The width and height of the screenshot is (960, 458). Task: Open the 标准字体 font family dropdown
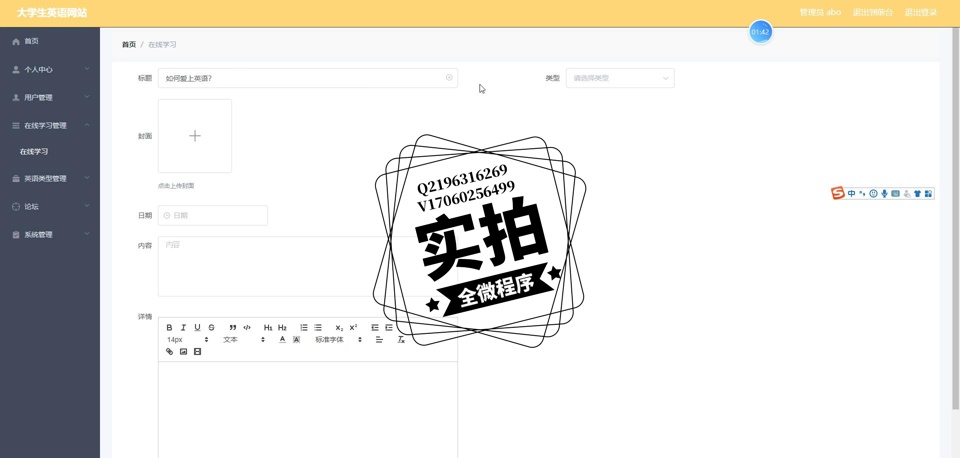click(x=338, y=340)
